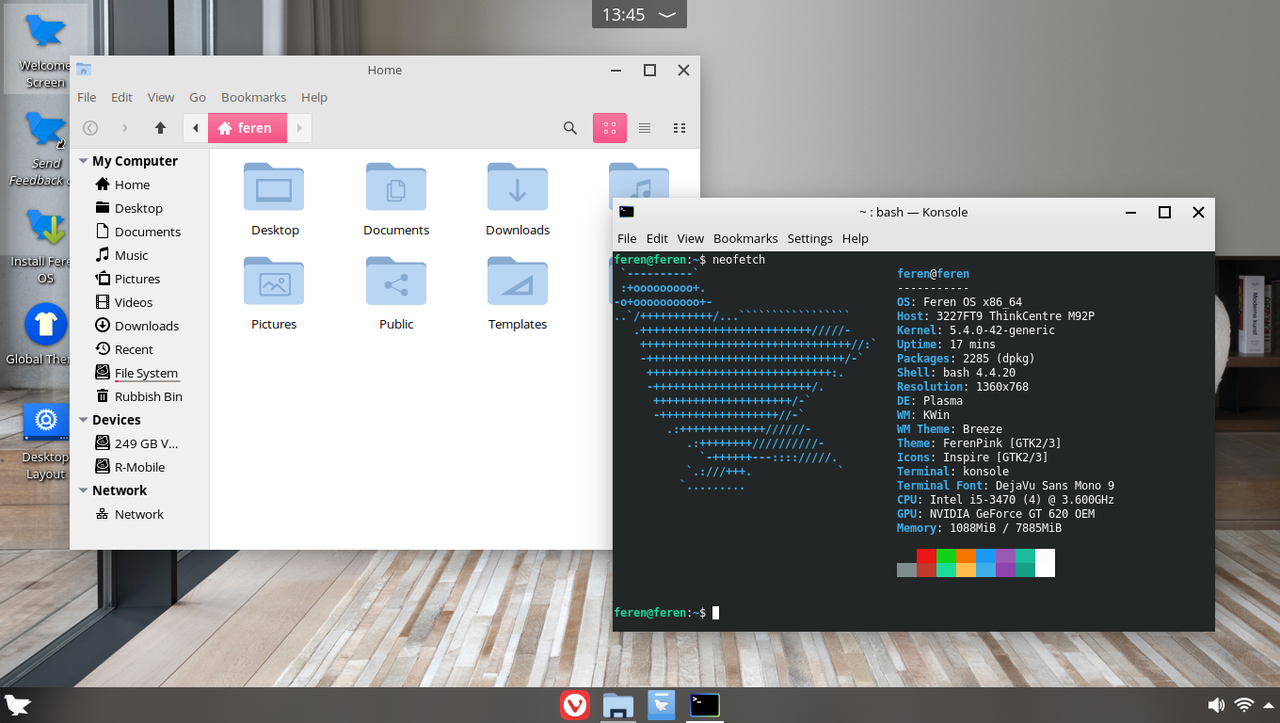Open the search in the file manager
Image resolution: width=1280 pixels, height=723 pixels.
coord(570,128)
